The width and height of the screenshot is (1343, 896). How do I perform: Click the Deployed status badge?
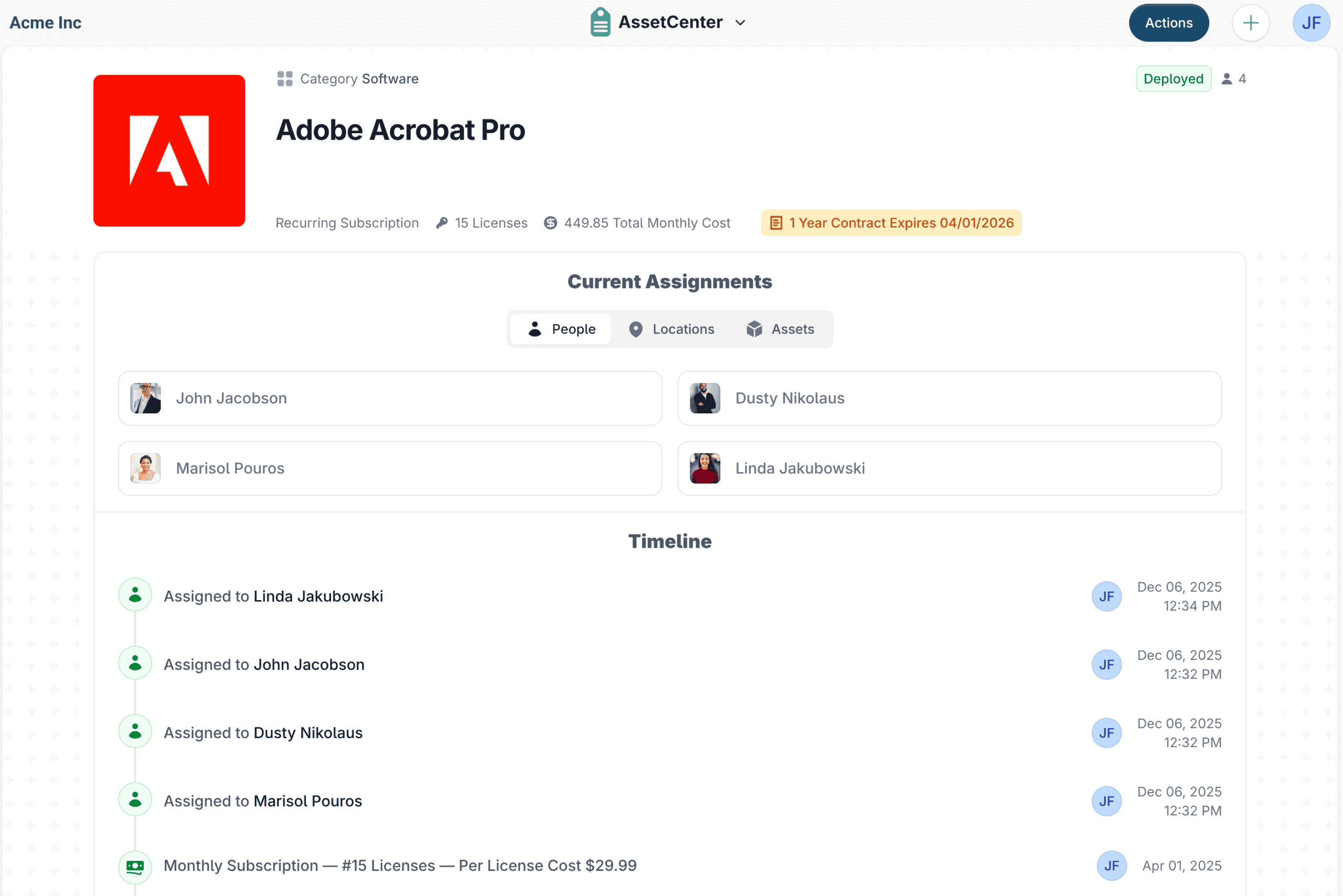point(1173,79)
